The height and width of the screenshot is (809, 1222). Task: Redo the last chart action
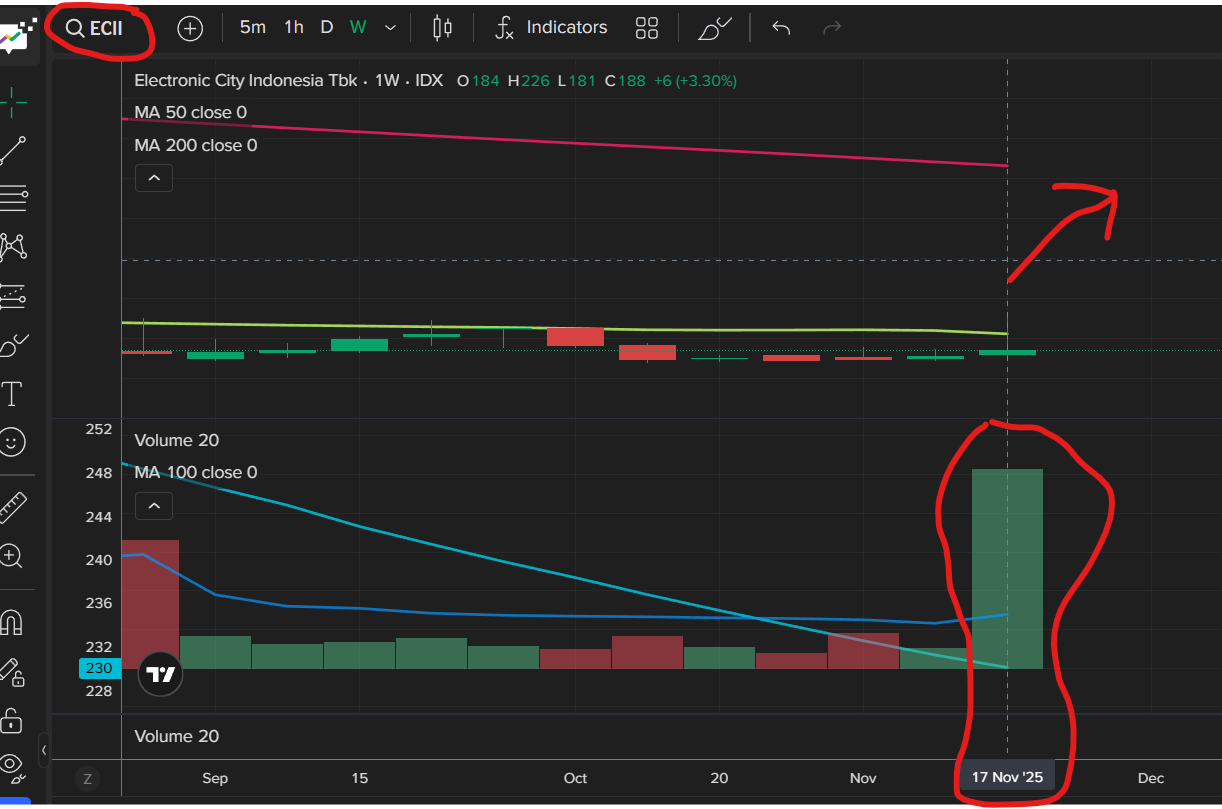pos(832,28)
